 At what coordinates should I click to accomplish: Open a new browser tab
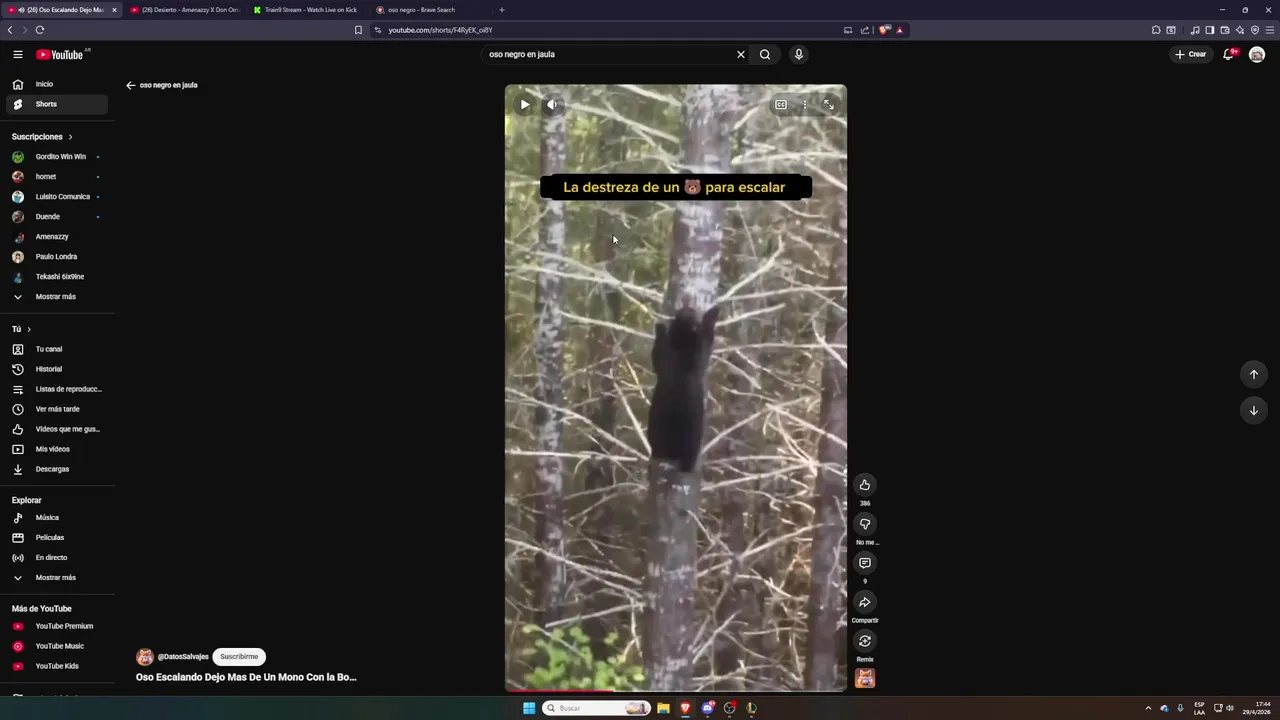(502, 10)
